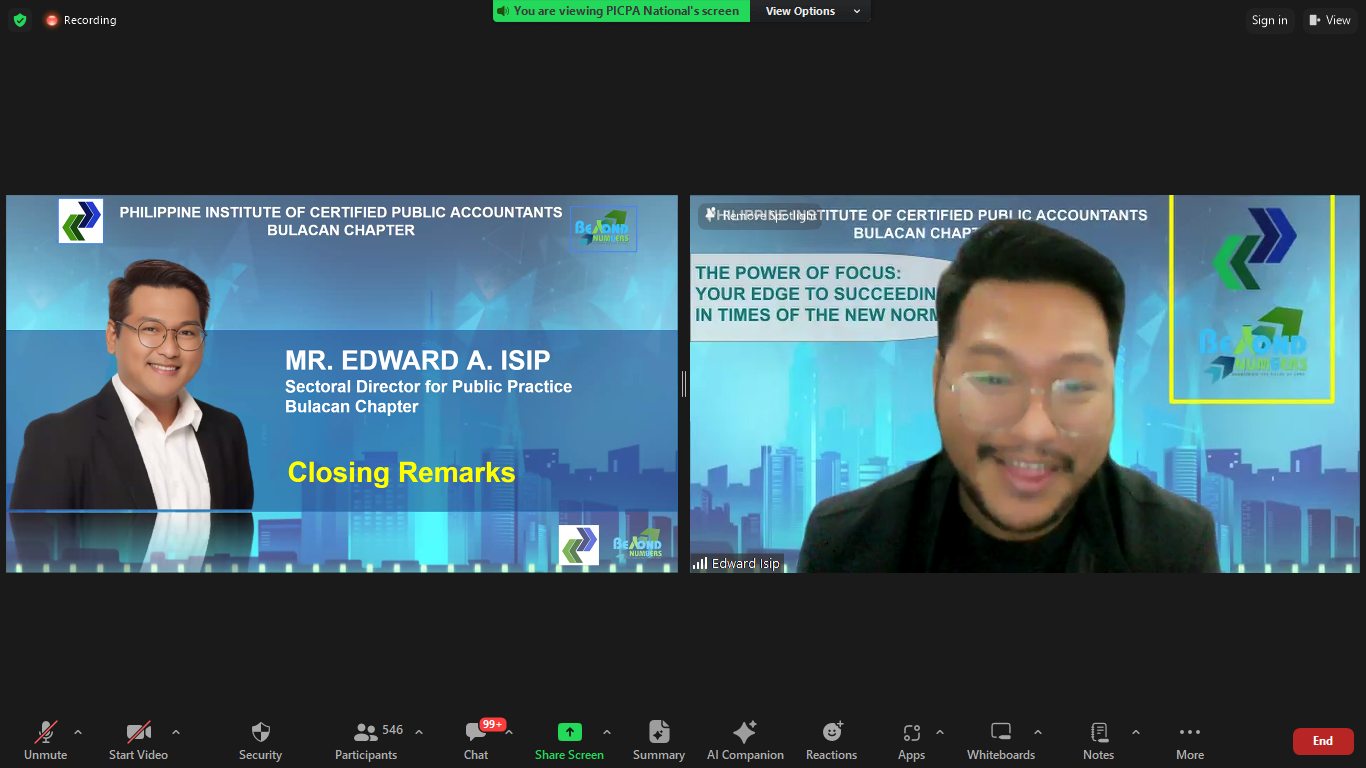
Task: Expand the chevron next to Share Screen
Action: 606,732
